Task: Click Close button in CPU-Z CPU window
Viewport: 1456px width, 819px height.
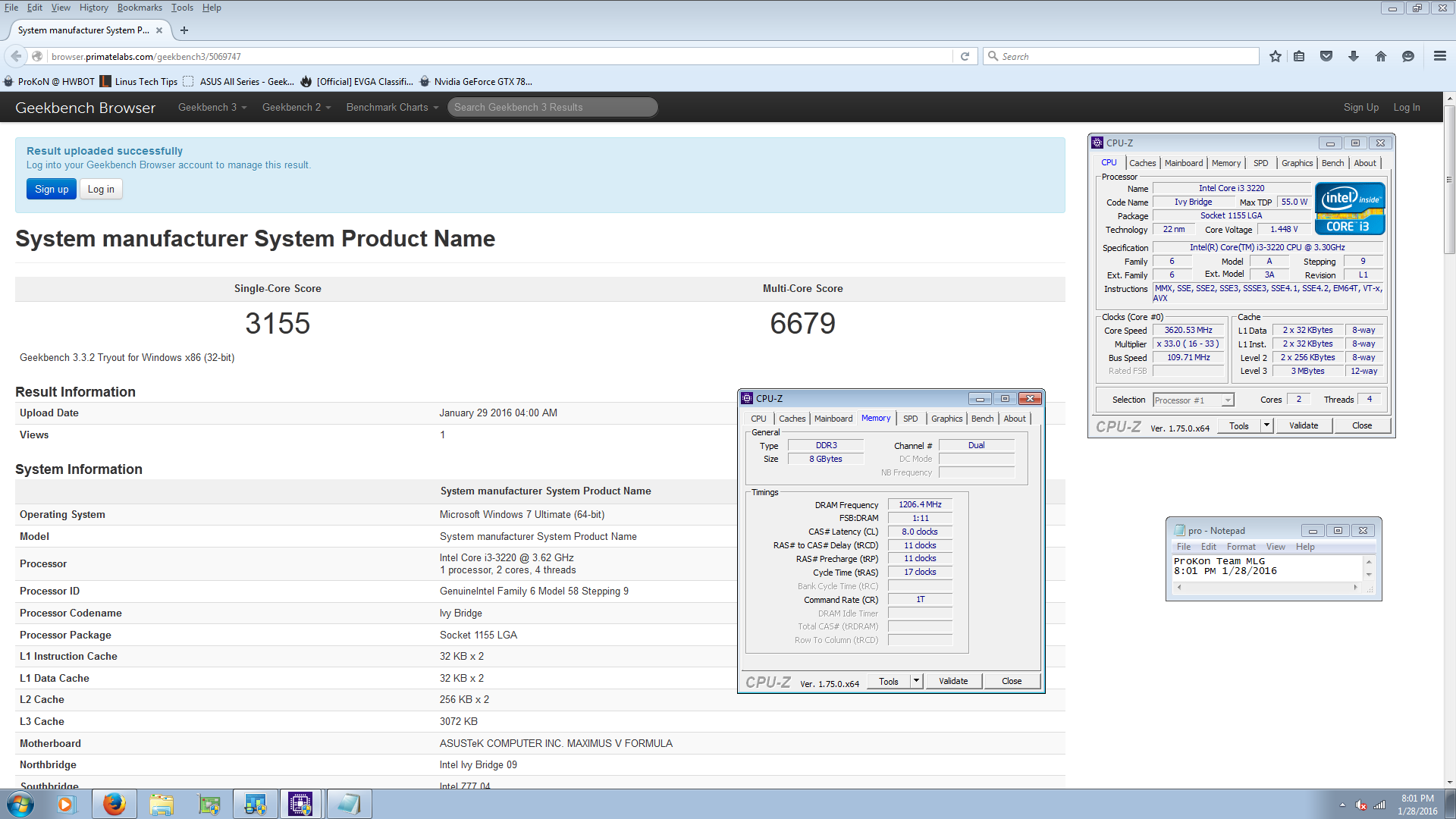Action: pyautogui.click(x=1361, y=425)
